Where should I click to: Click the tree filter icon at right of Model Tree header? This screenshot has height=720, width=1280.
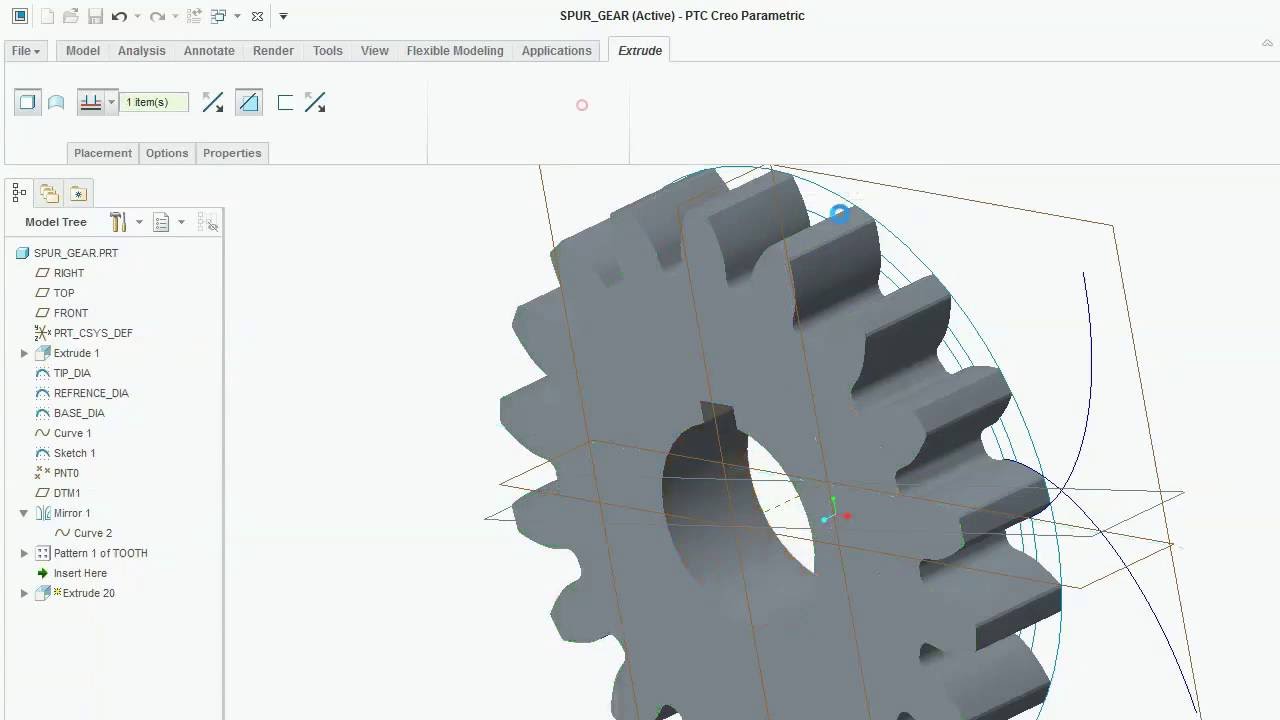208,222
